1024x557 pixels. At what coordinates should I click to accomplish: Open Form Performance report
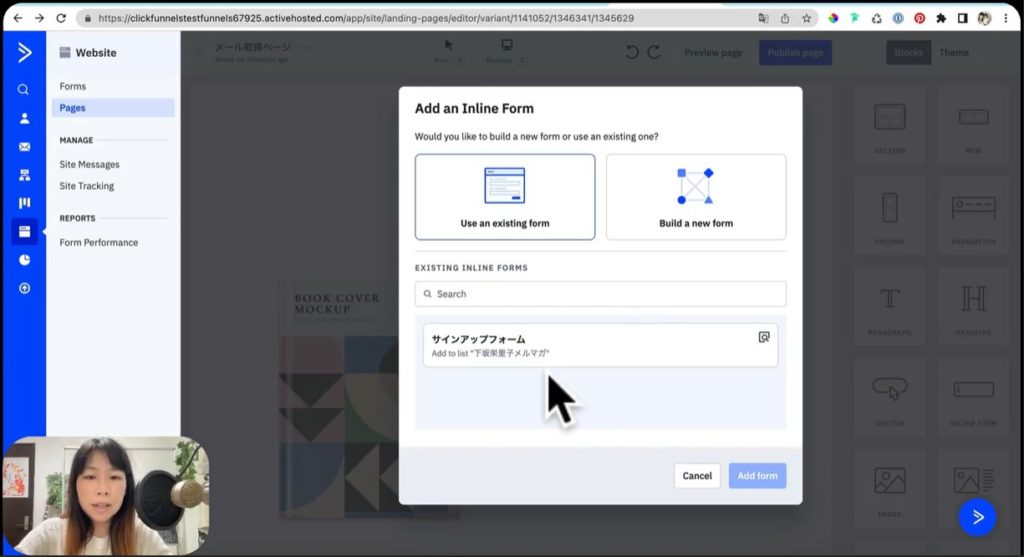coord(99,243)
